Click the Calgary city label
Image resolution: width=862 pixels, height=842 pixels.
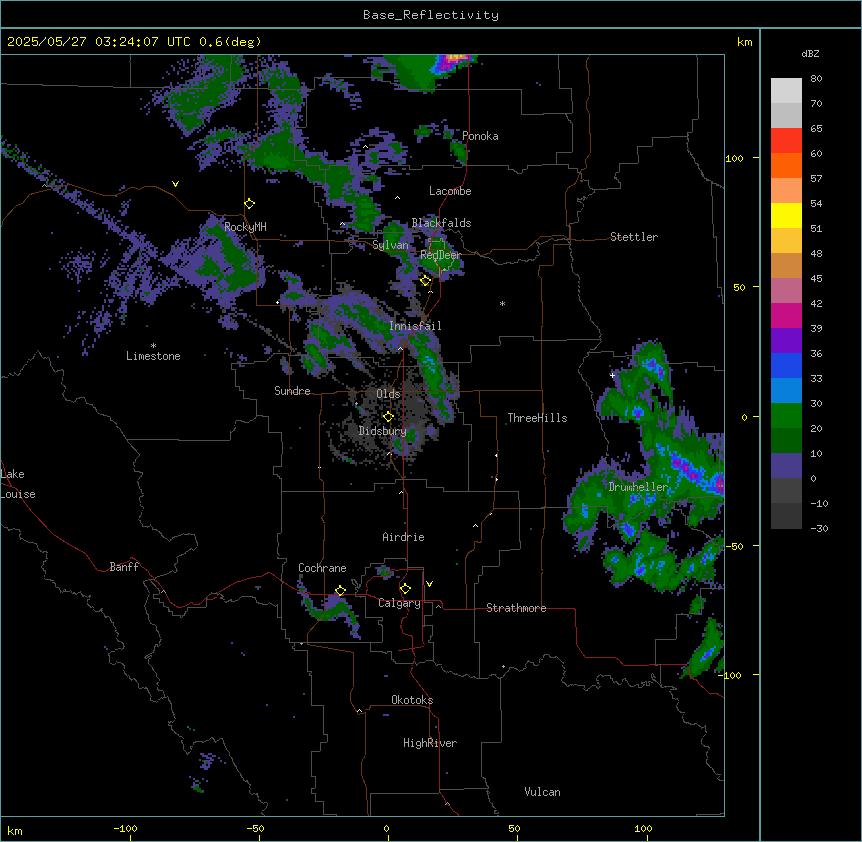click(399, 603)
